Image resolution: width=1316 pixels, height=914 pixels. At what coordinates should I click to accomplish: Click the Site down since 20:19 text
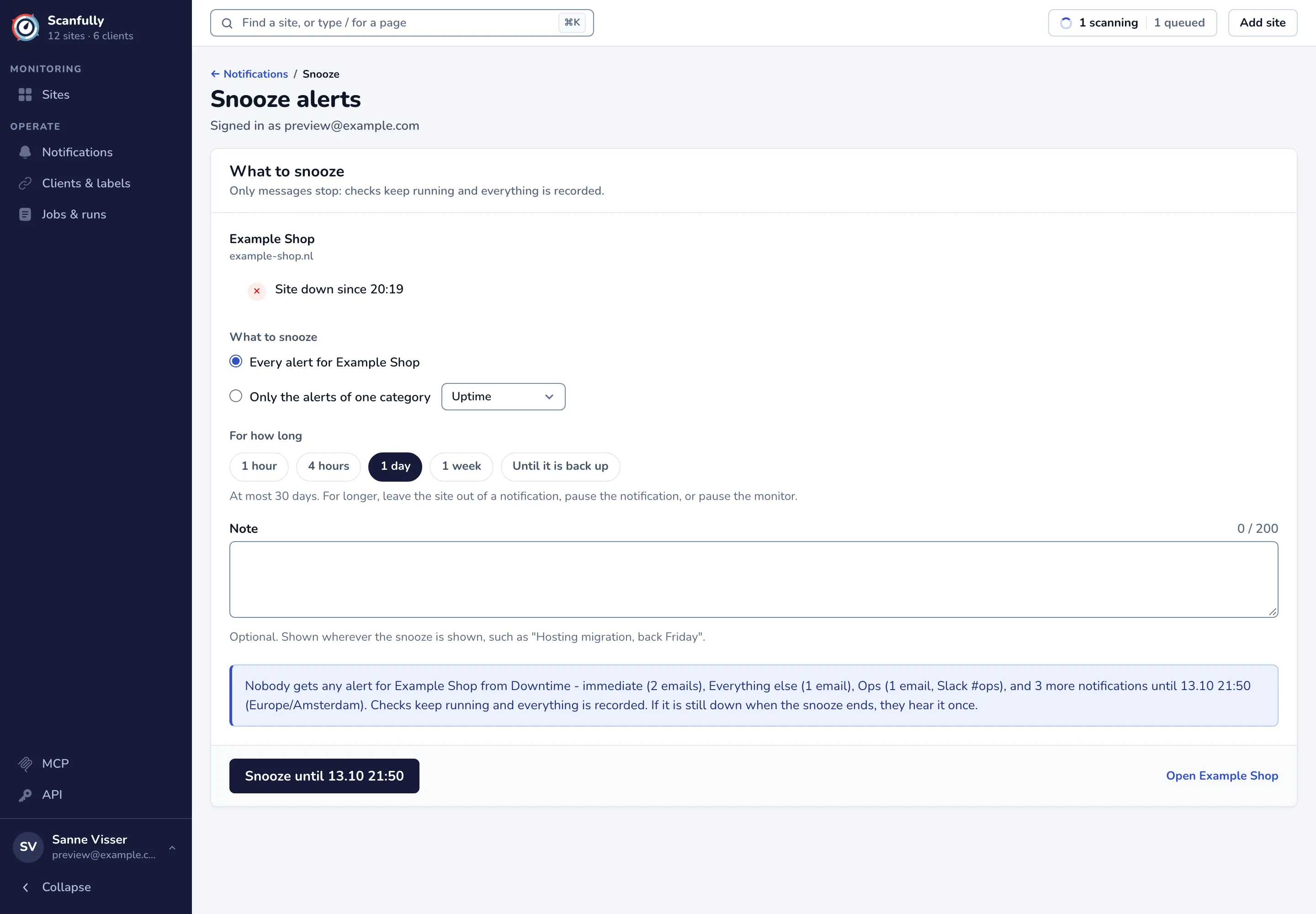click(339, 289)
